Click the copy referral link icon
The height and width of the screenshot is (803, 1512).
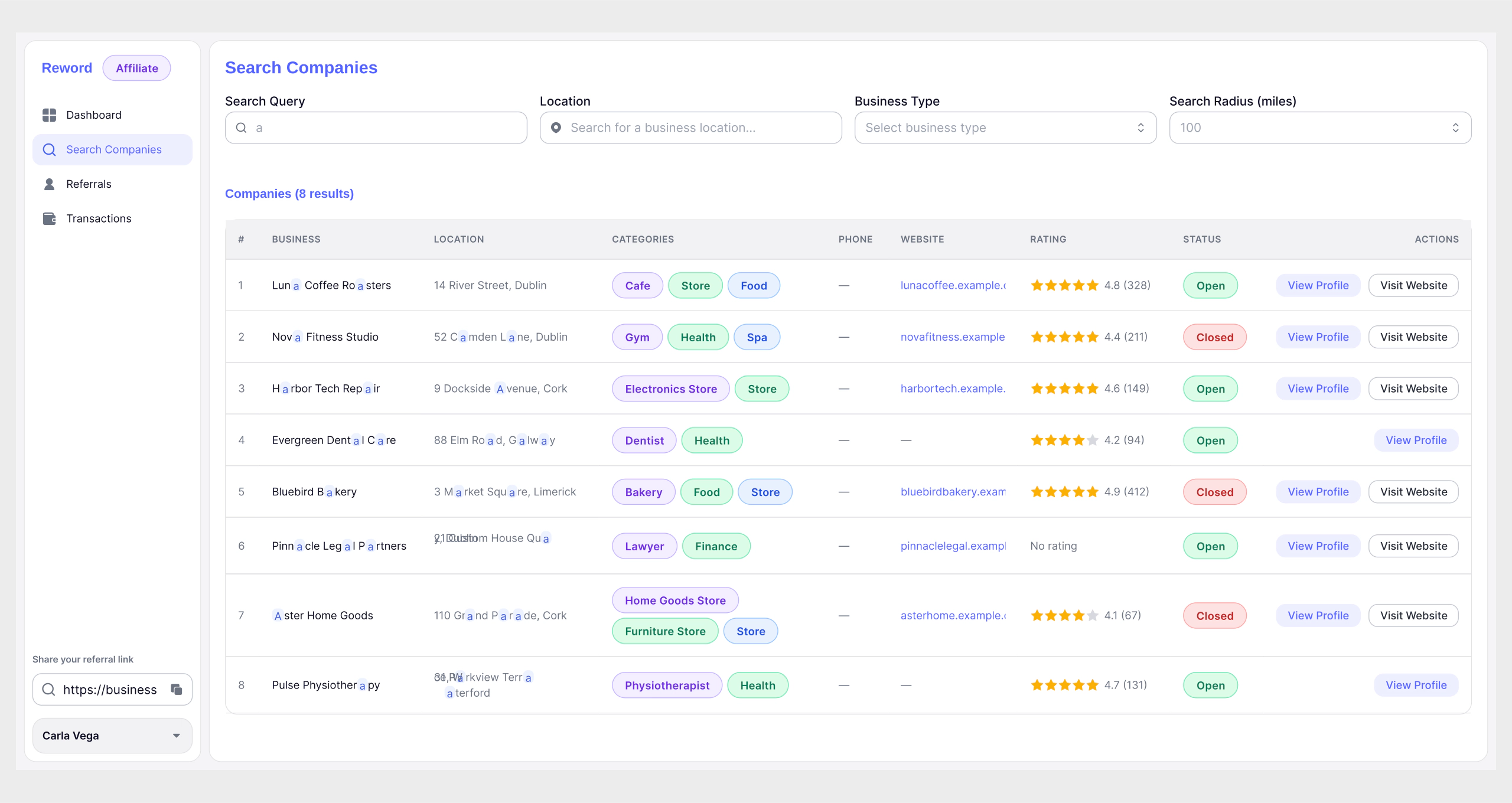pos(177,689)
